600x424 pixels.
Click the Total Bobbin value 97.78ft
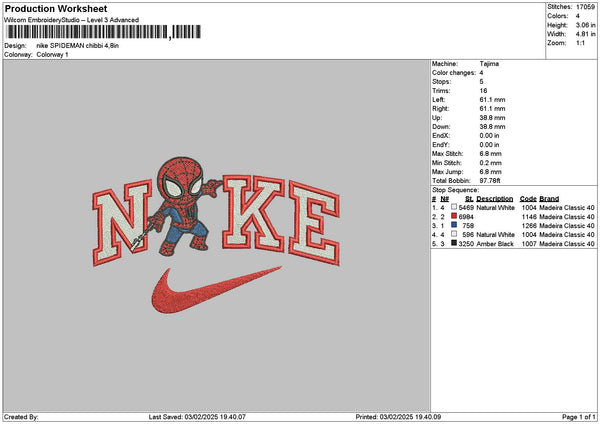pos(490,181)
